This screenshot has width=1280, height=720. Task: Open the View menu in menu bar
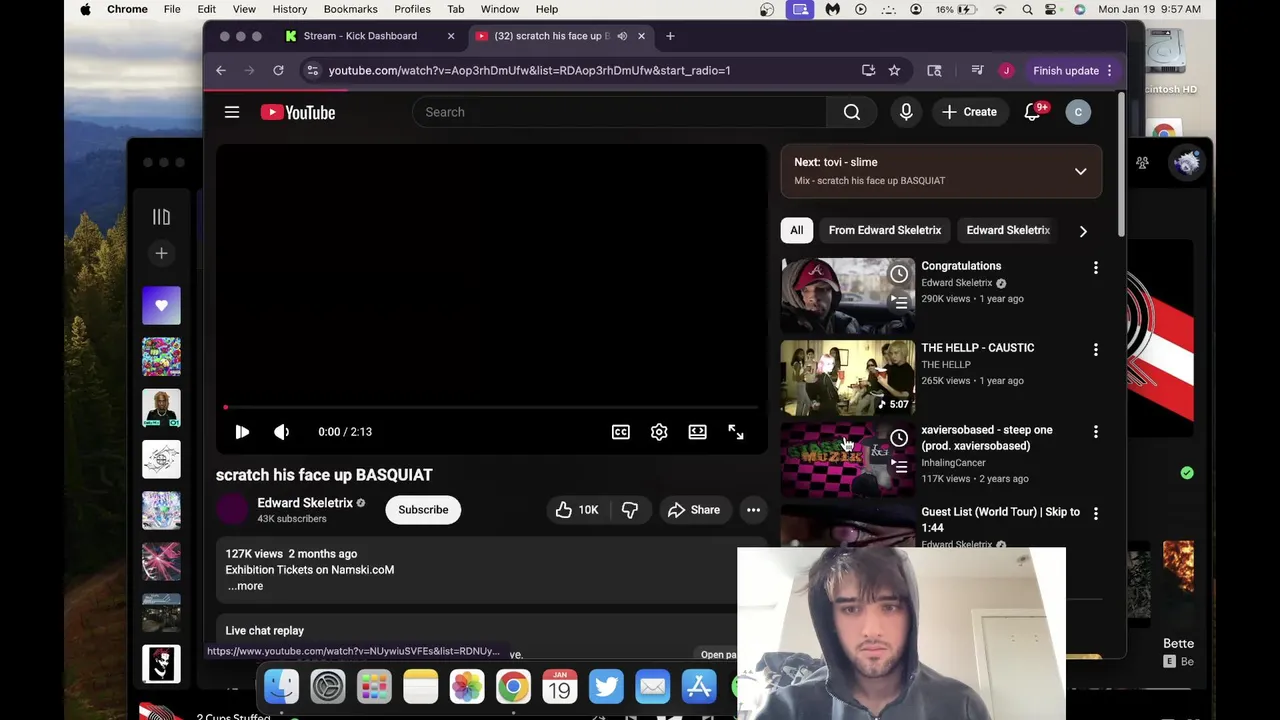[x=244, y=9]
